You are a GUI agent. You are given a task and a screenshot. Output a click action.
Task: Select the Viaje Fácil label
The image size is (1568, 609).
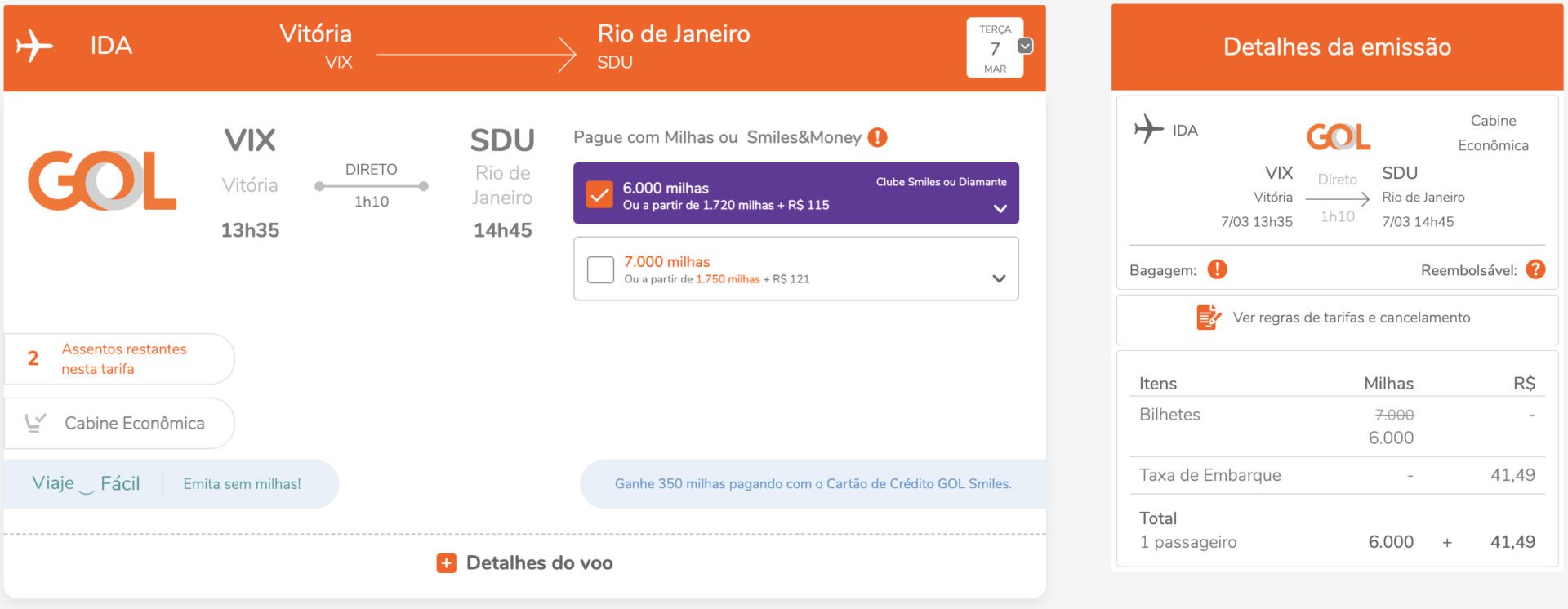[86, 483]
